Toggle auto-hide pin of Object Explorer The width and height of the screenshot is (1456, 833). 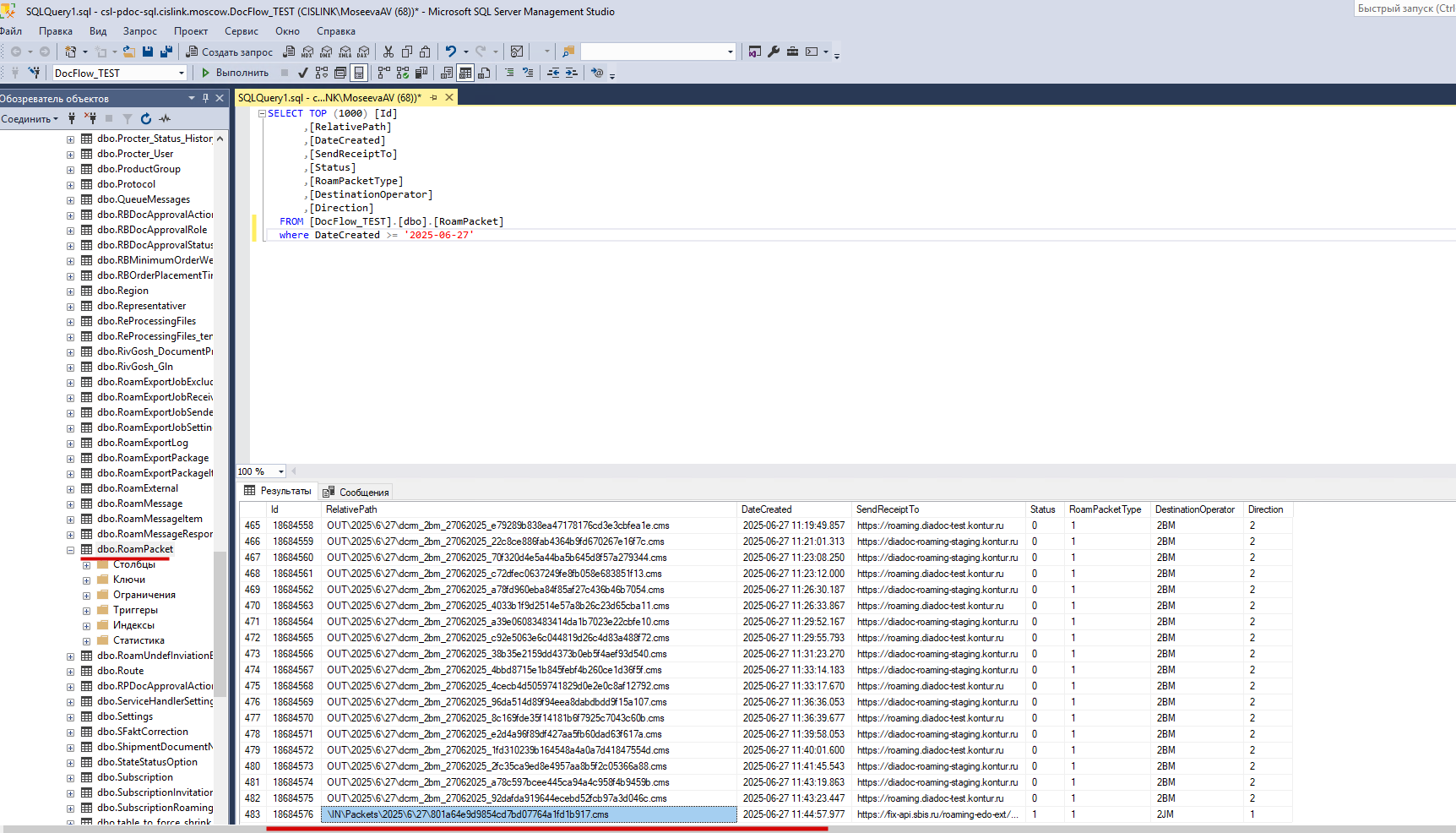click(x=205, y=98)
